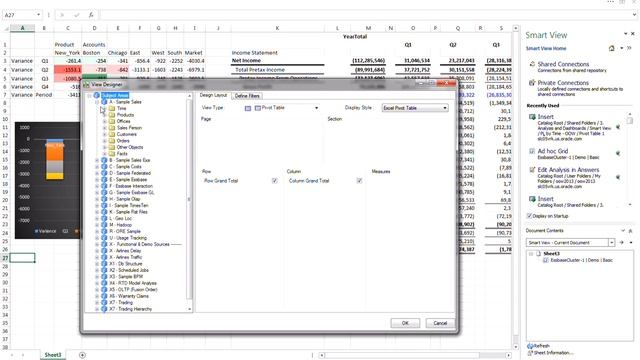The width and height of the screenshot is (640, 360).
Task: Select column header K in Excel
Action: click(277, 28)
